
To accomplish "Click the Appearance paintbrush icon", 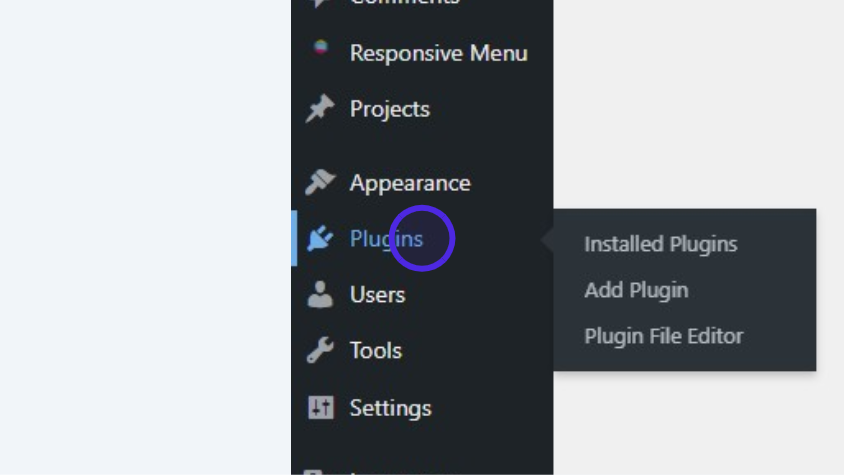I will 320,183.
